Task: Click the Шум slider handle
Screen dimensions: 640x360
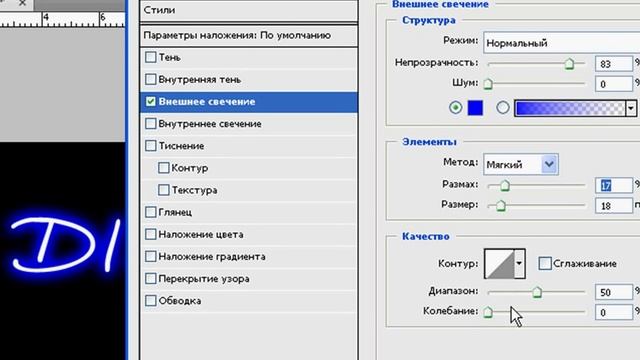Action: [488, 84]
